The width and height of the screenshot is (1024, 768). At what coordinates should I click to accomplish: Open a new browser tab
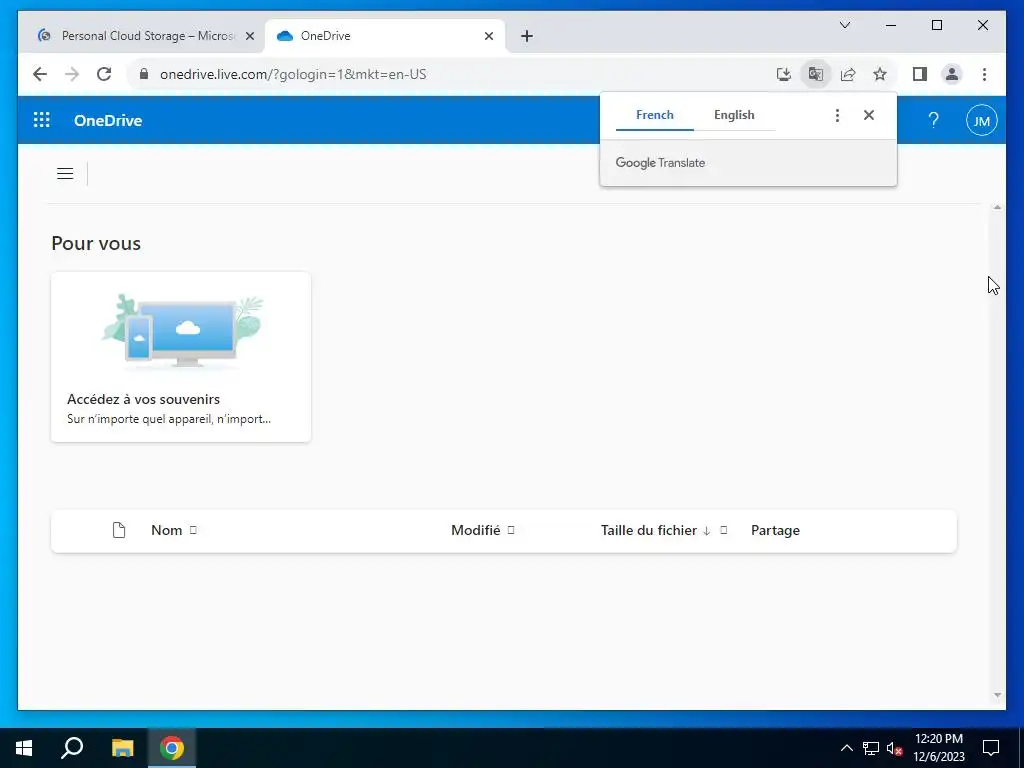[527, 36]
